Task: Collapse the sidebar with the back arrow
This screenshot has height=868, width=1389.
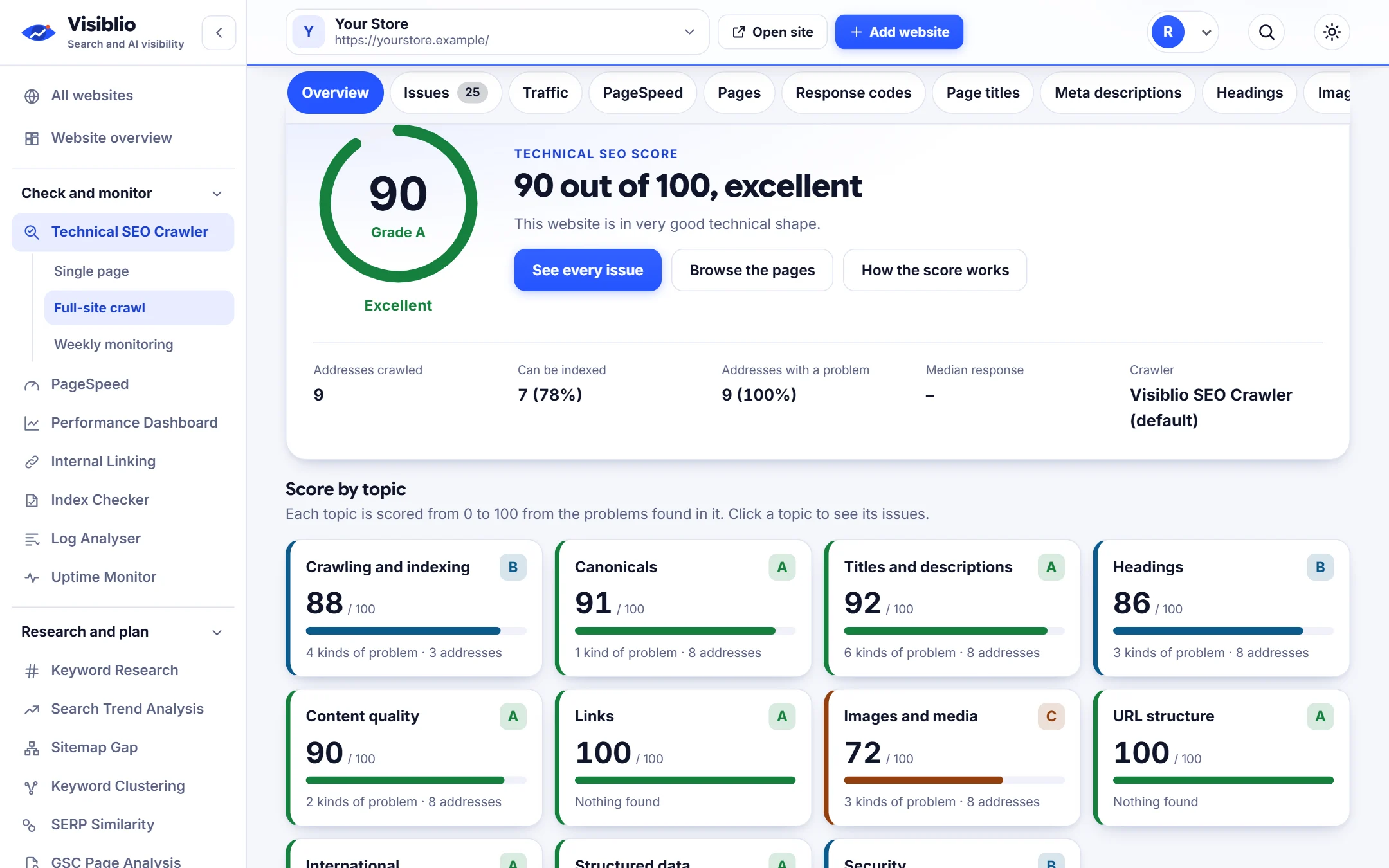Action: (219, 32)
